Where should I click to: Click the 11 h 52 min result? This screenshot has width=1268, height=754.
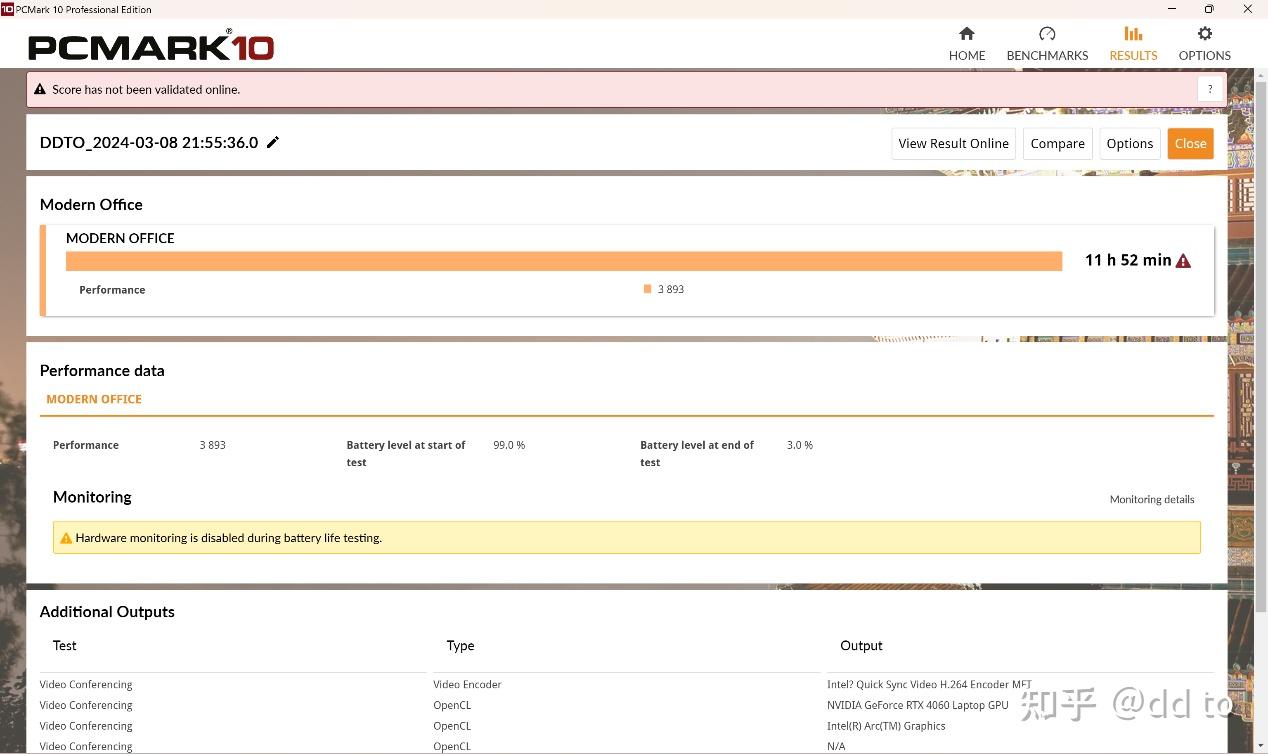(1128, 260)
